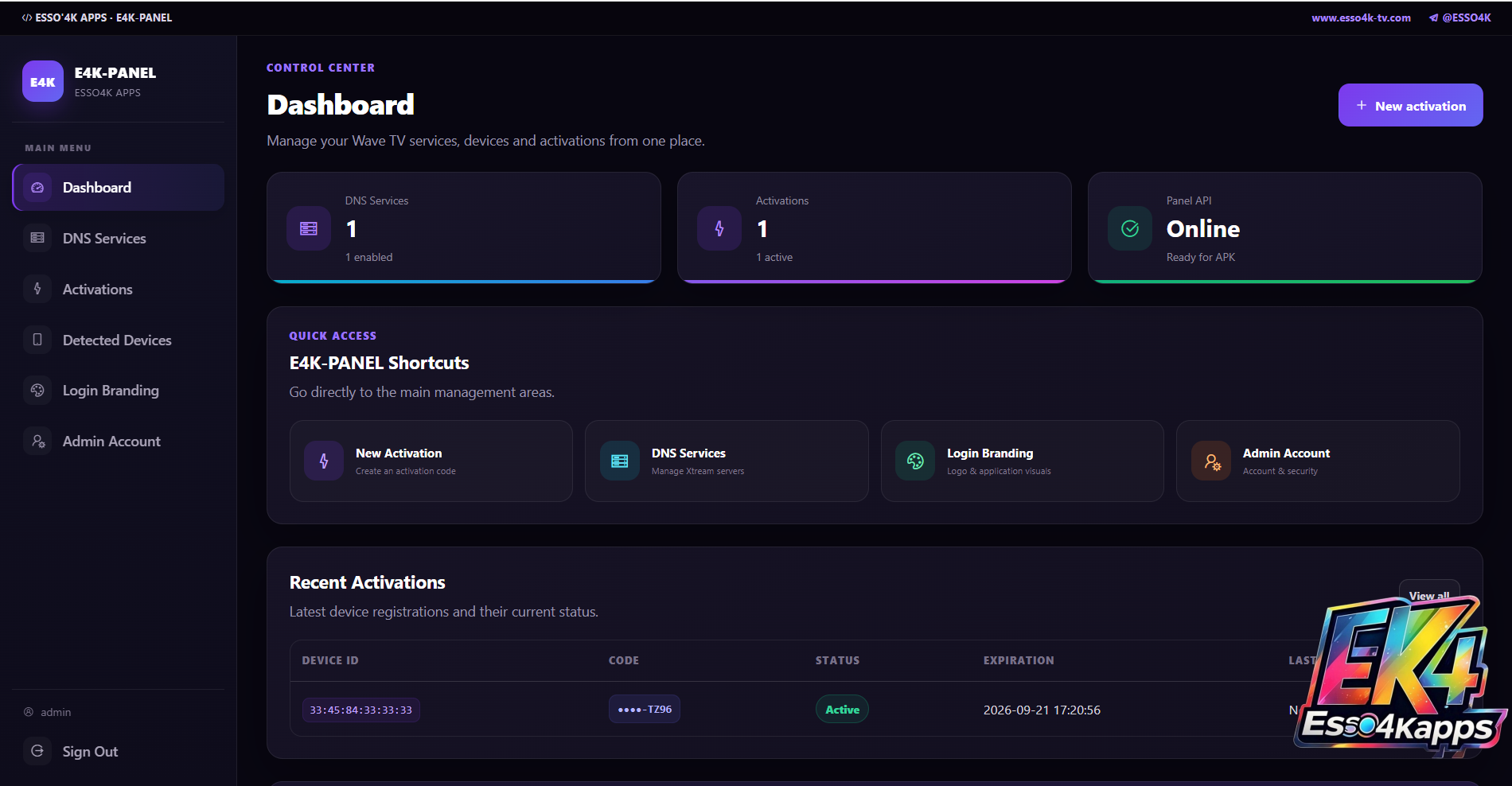This screenshot has height=786, width=1512.
Task: Click the Admin Account sidebar user icon
Action: [x=37, y=441]
